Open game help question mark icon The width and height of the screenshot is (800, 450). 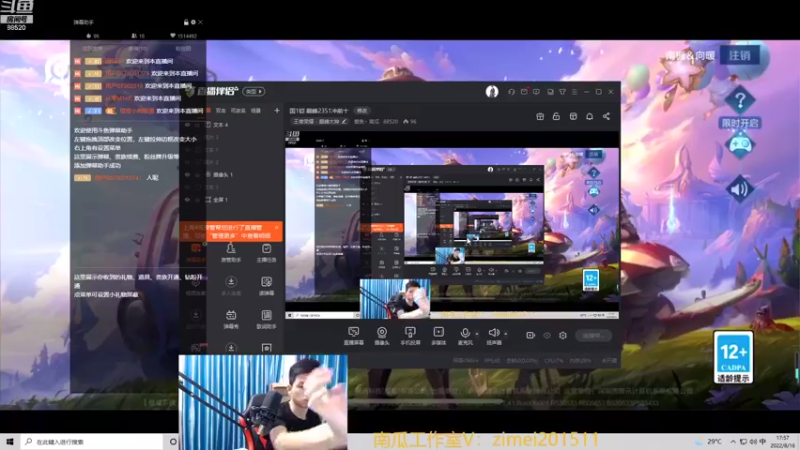(x=740, y=101)
